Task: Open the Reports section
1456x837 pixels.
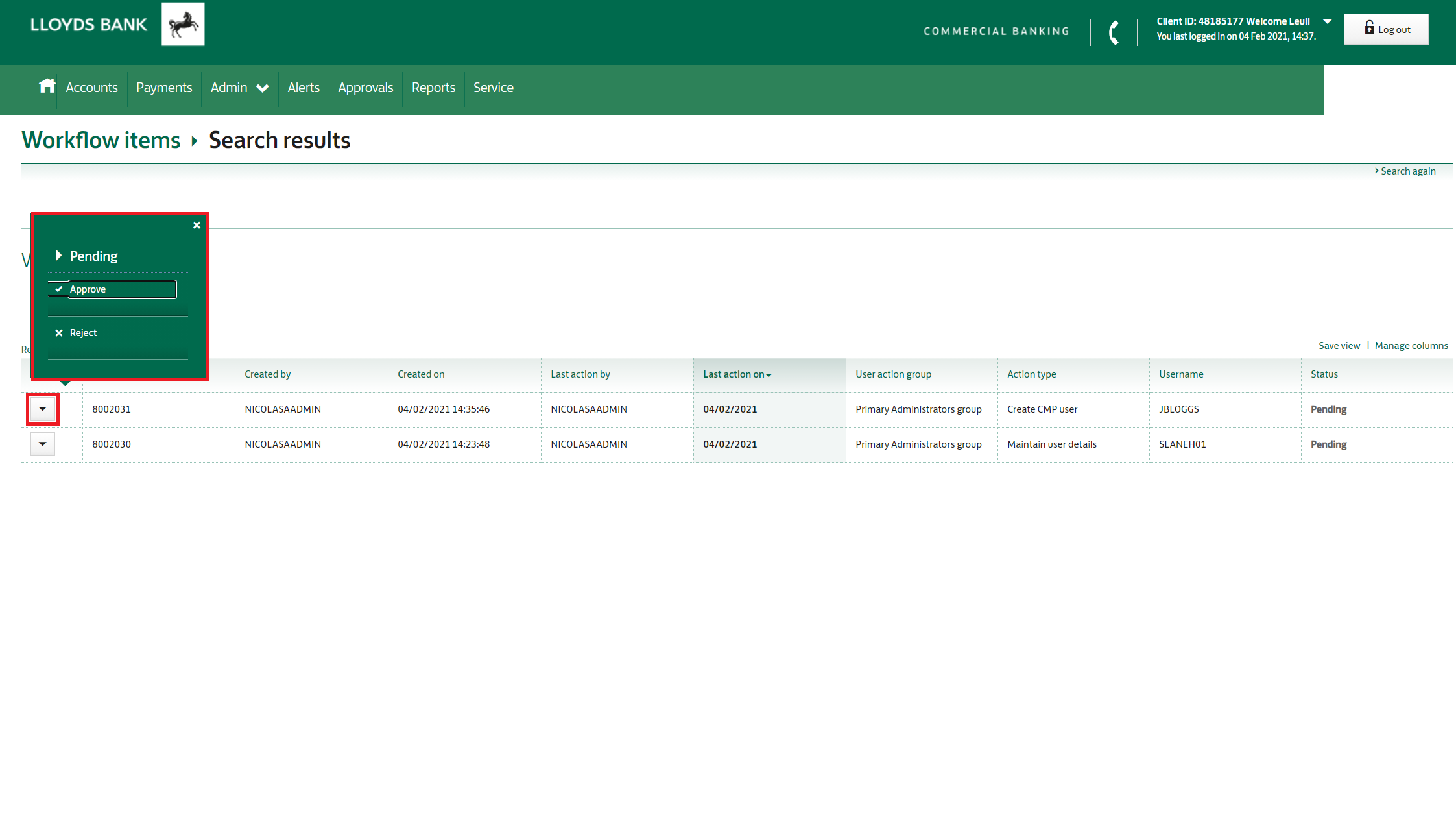Action: tap(433, 88)
